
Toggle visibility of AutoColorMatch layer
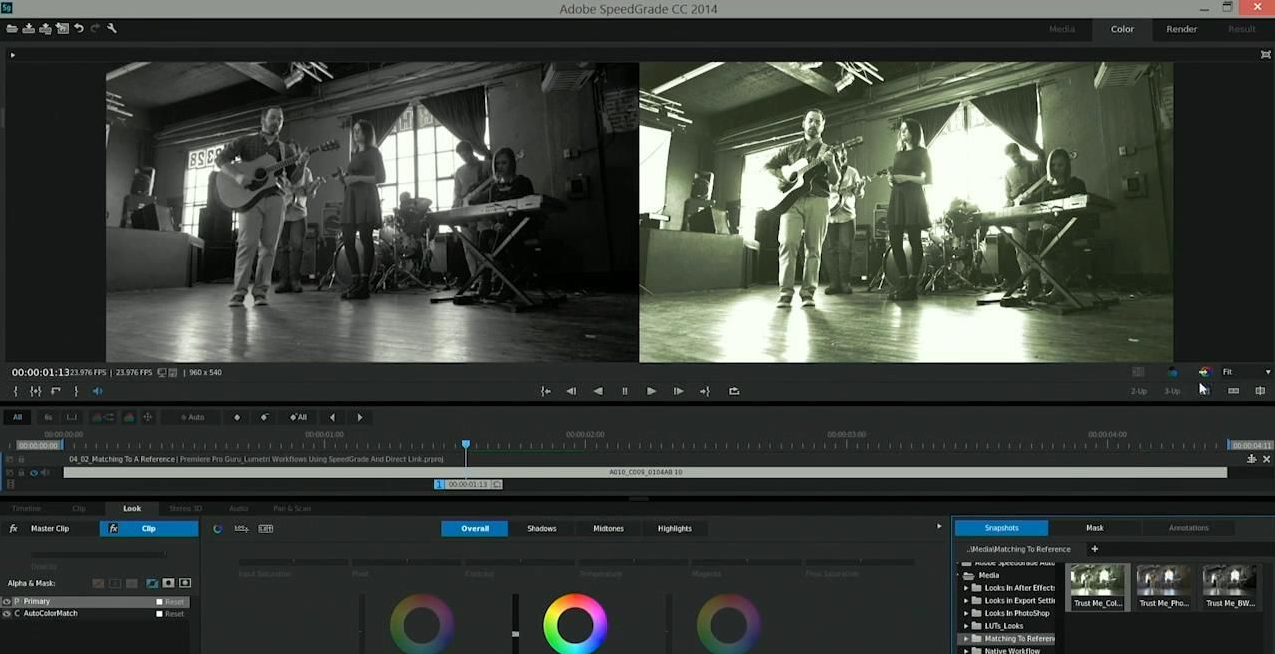click(6, 614)
